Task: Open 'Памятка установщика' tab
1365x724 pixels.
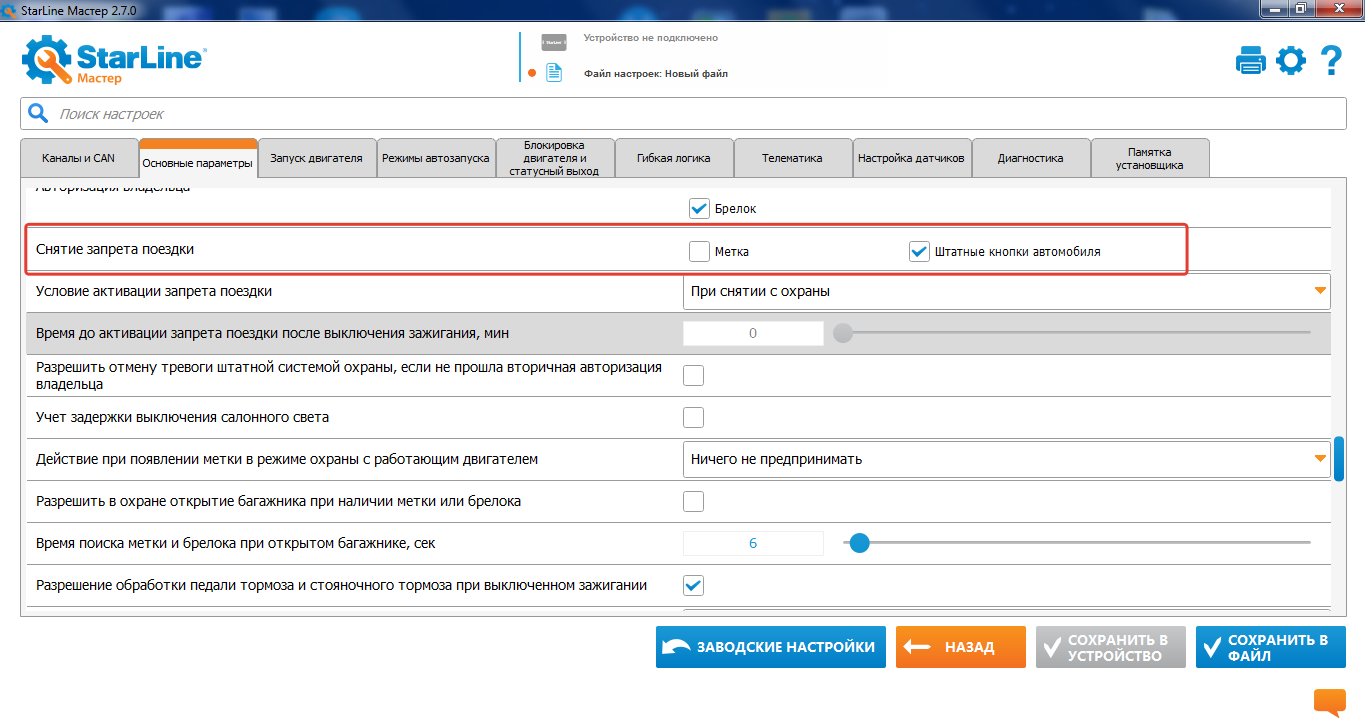Action: [1150, 158]
